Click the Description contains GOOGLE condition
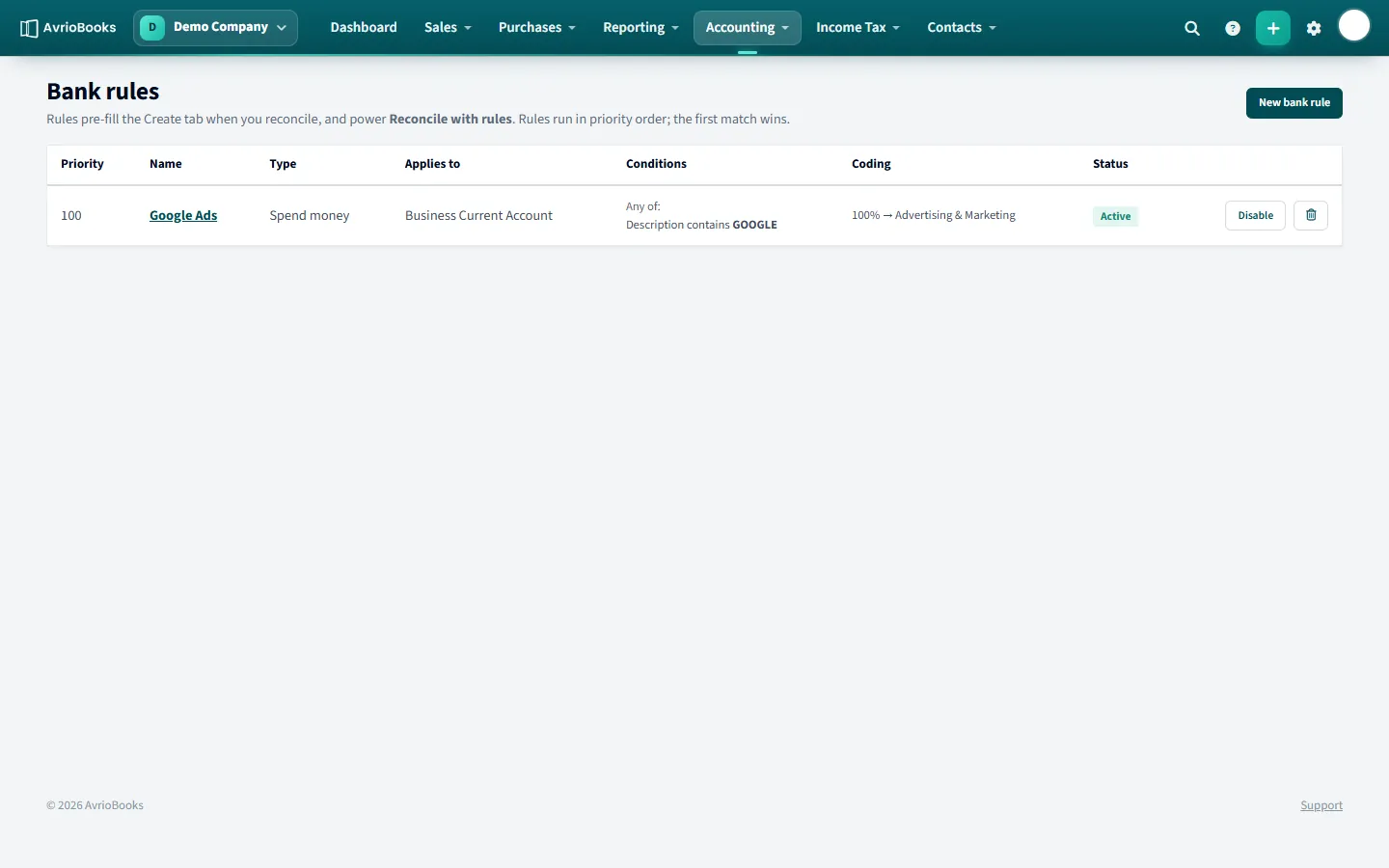Image resolution: width=1389 pixels, height=868 pixels. coord(701,225)
